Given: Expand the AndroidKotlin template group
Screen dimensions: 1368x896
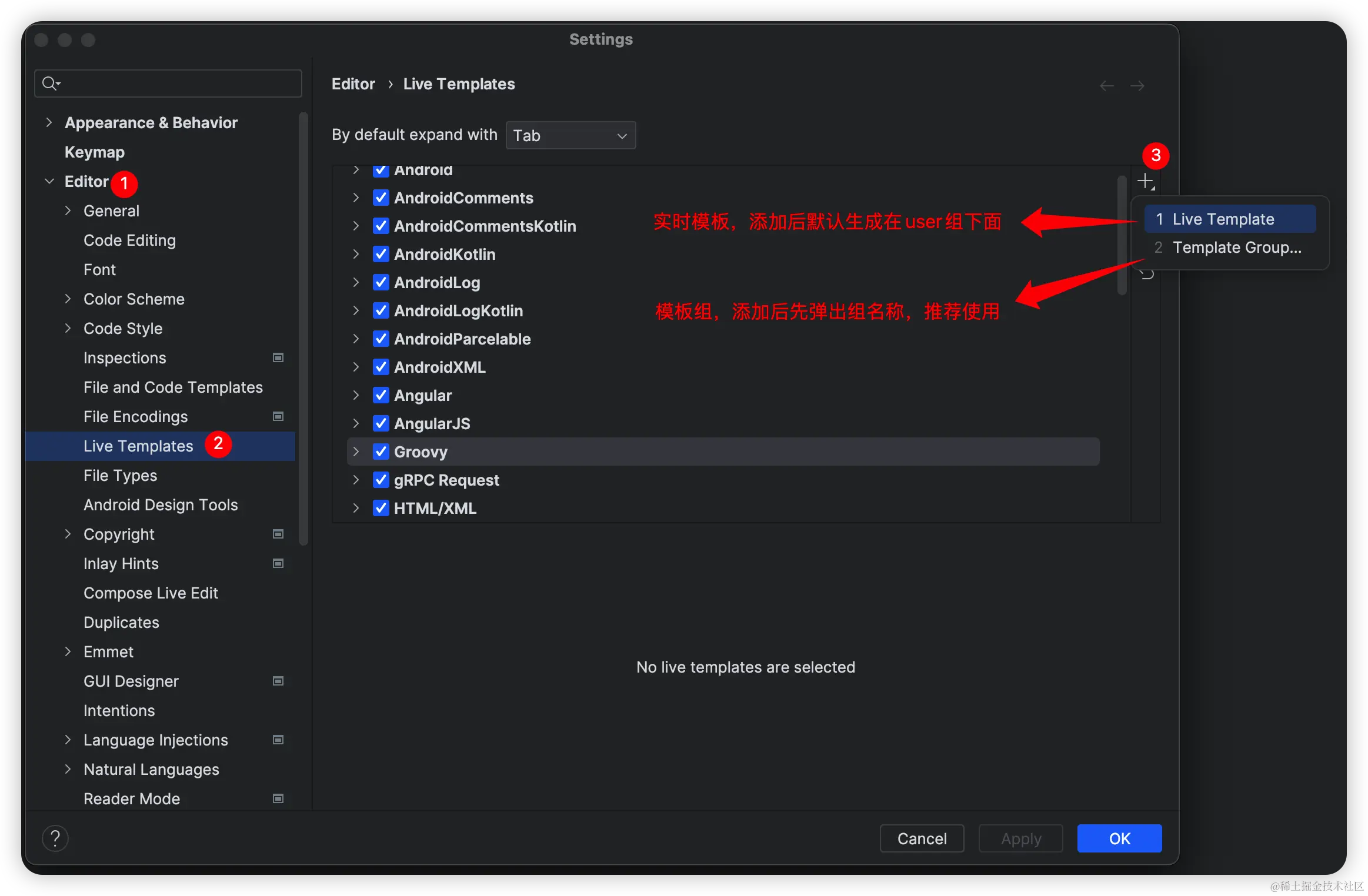Looking at the screenshot, I should click(356, 254).
